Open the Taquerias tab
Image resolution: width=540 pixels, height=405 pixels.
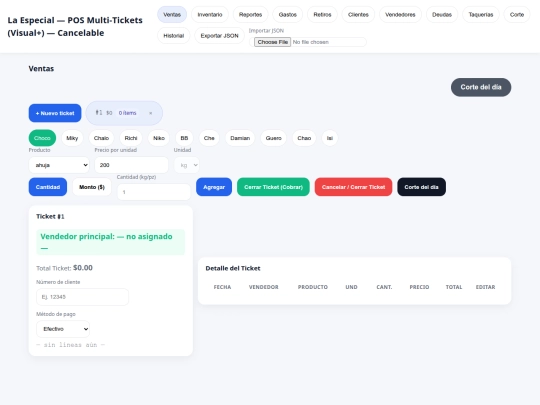pos(481,14)
